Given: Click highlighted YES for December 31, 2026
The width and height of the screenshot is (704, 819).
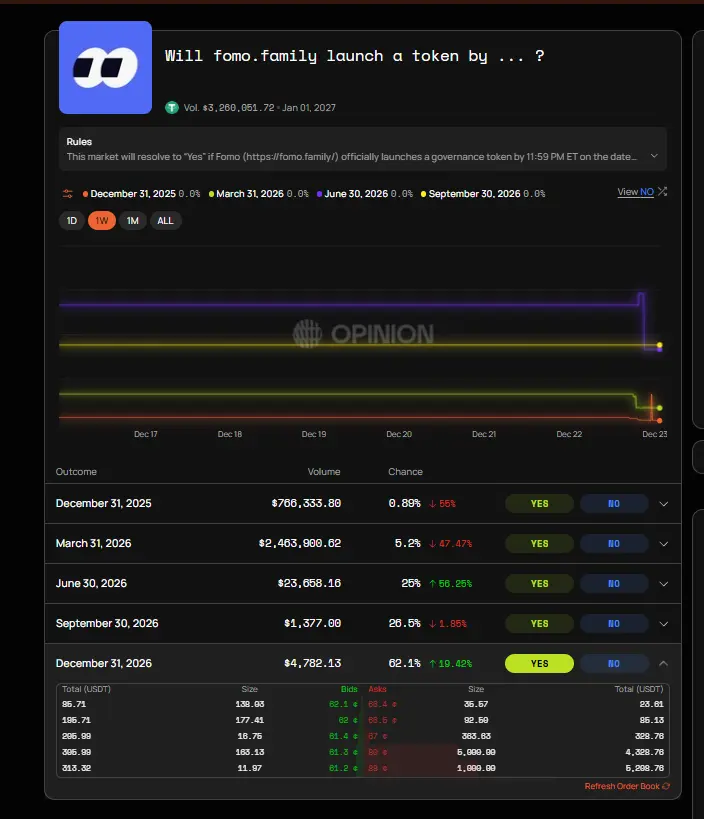Looking at the screenshot, I should click(x=539, y=663).
